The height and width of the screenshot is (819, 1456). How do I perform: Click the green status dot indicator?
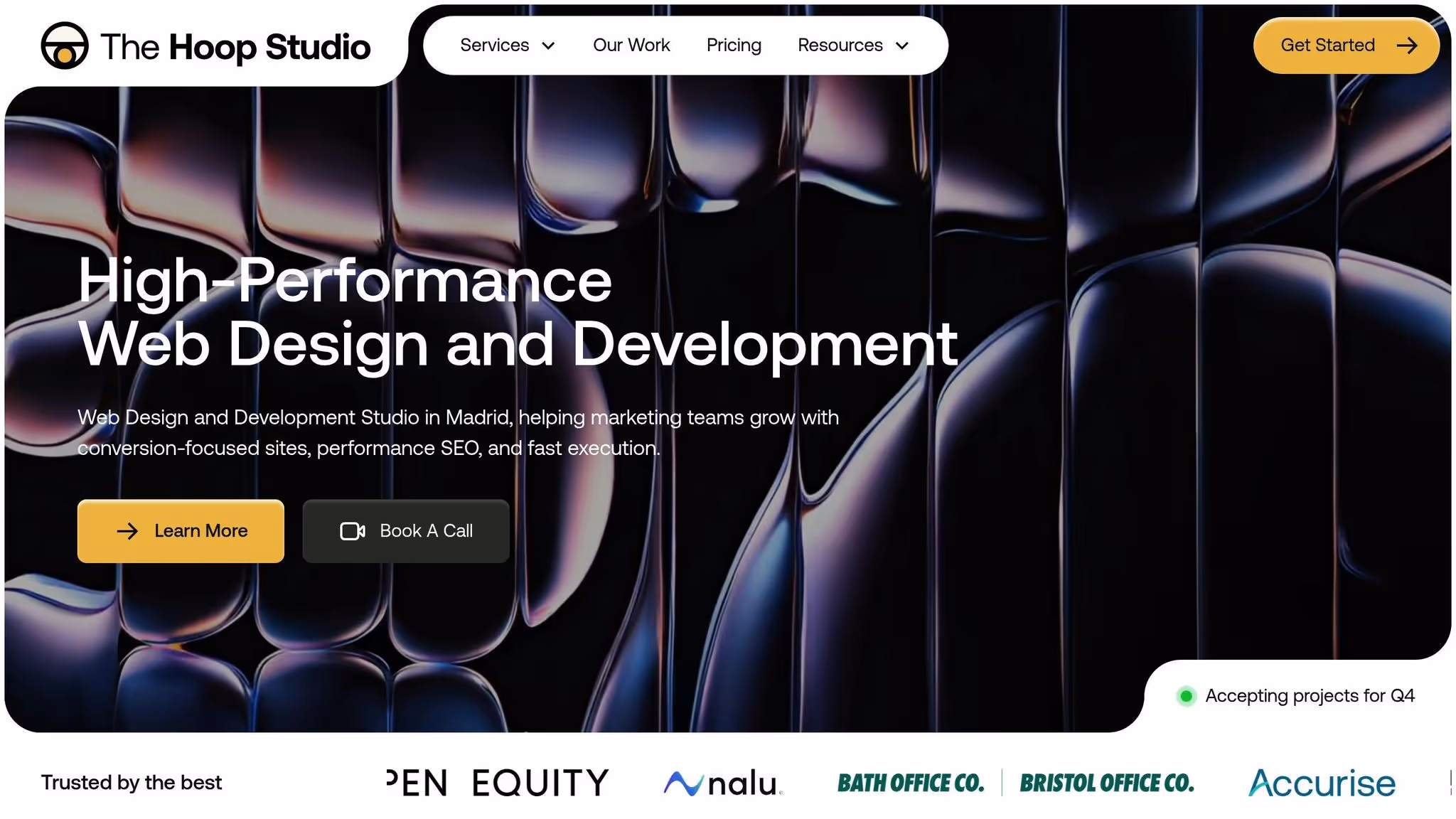(1186, 696)
